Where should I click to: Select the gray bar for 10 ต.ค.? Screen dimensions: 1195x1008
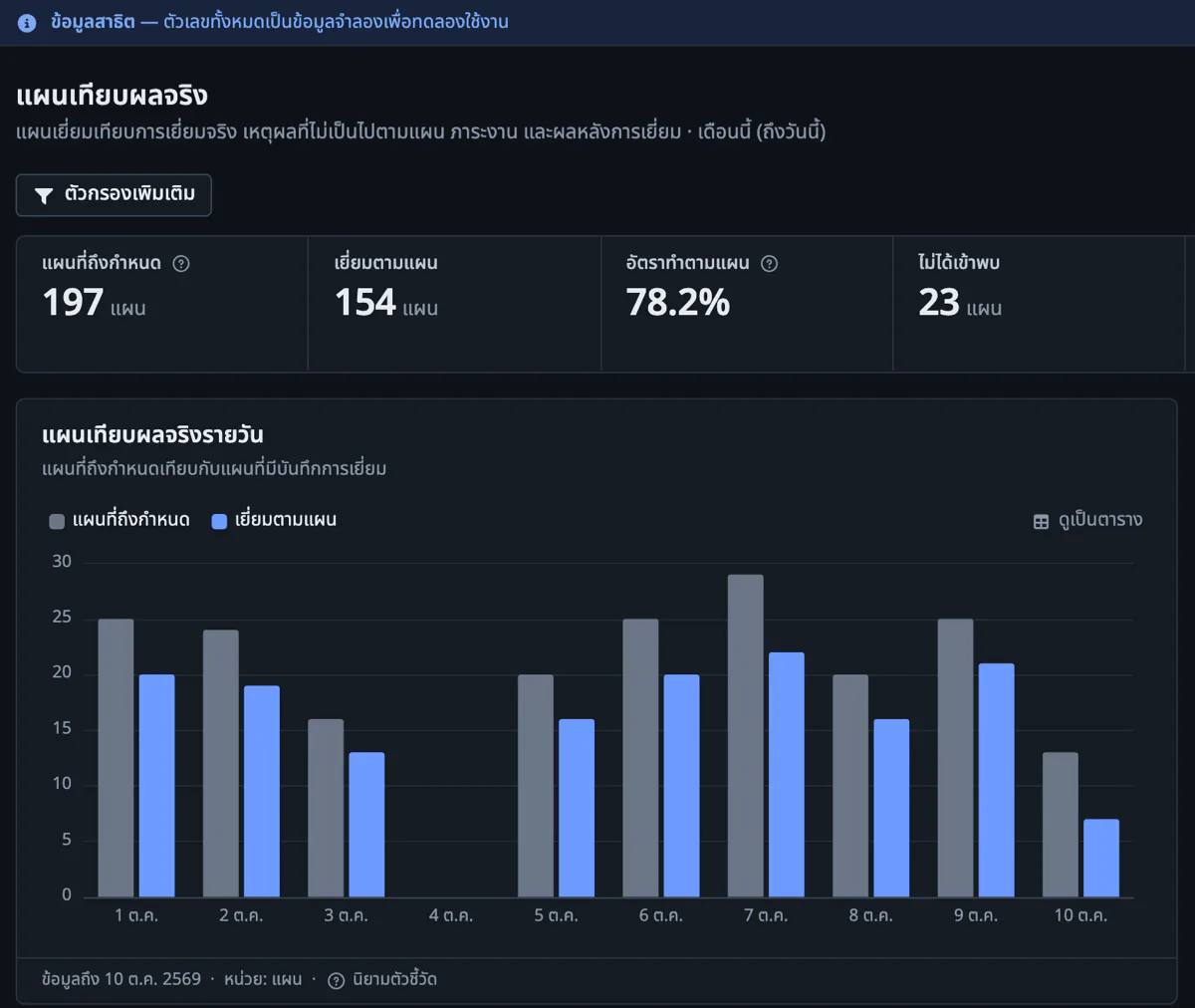click(1061, 825)
